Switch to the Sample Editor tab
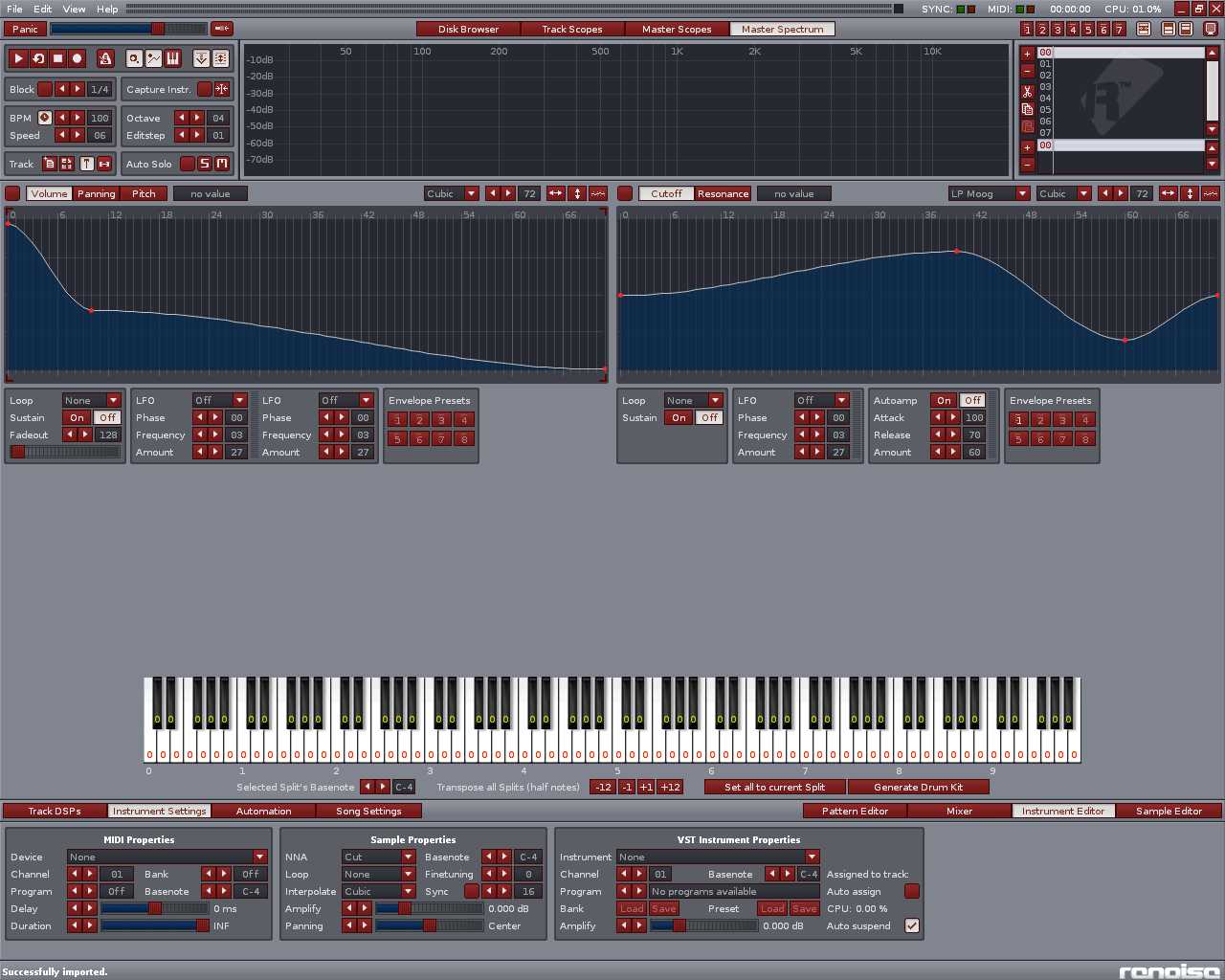 point(1169,811)
